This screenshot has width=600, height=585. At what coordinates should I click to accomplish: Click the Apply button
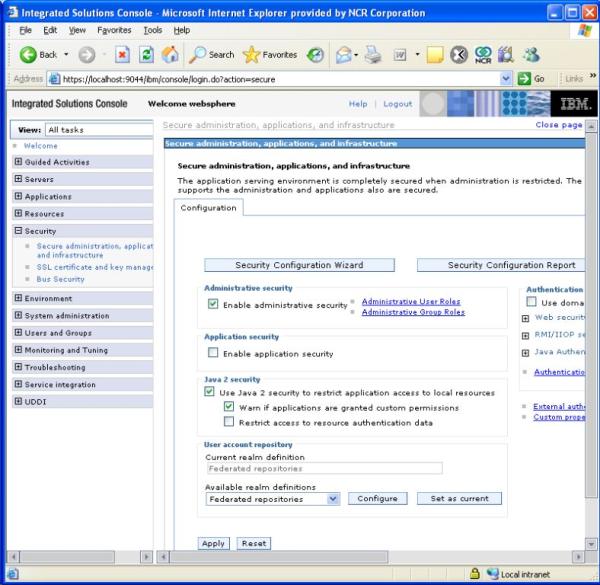pyautogui.click(x=214, y=543)
